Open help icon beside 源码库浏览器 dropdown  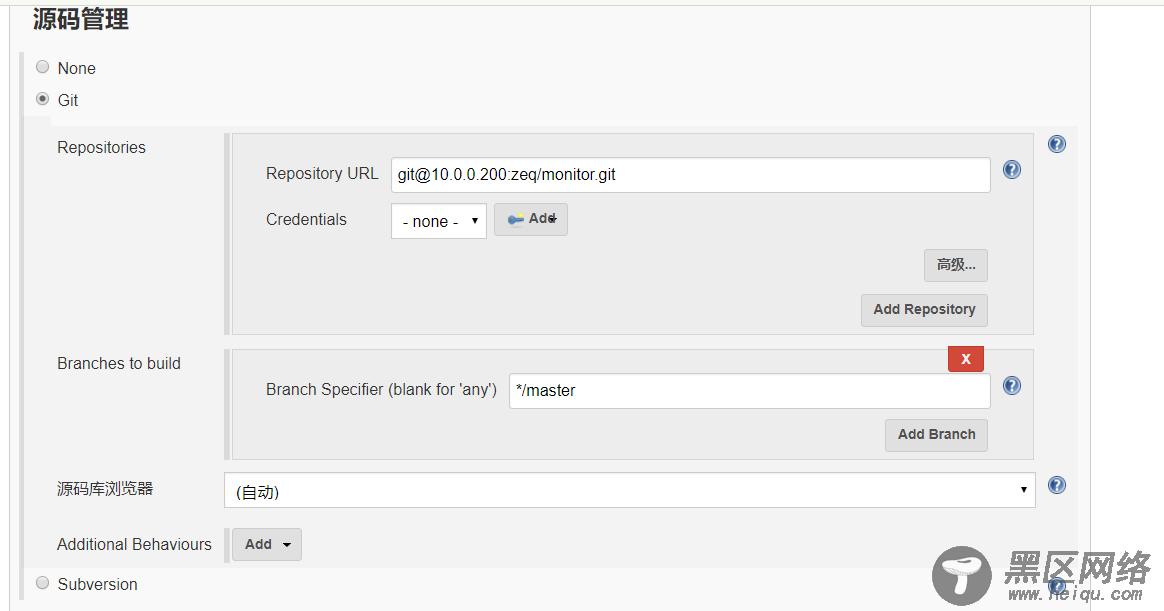point(1056,485)
